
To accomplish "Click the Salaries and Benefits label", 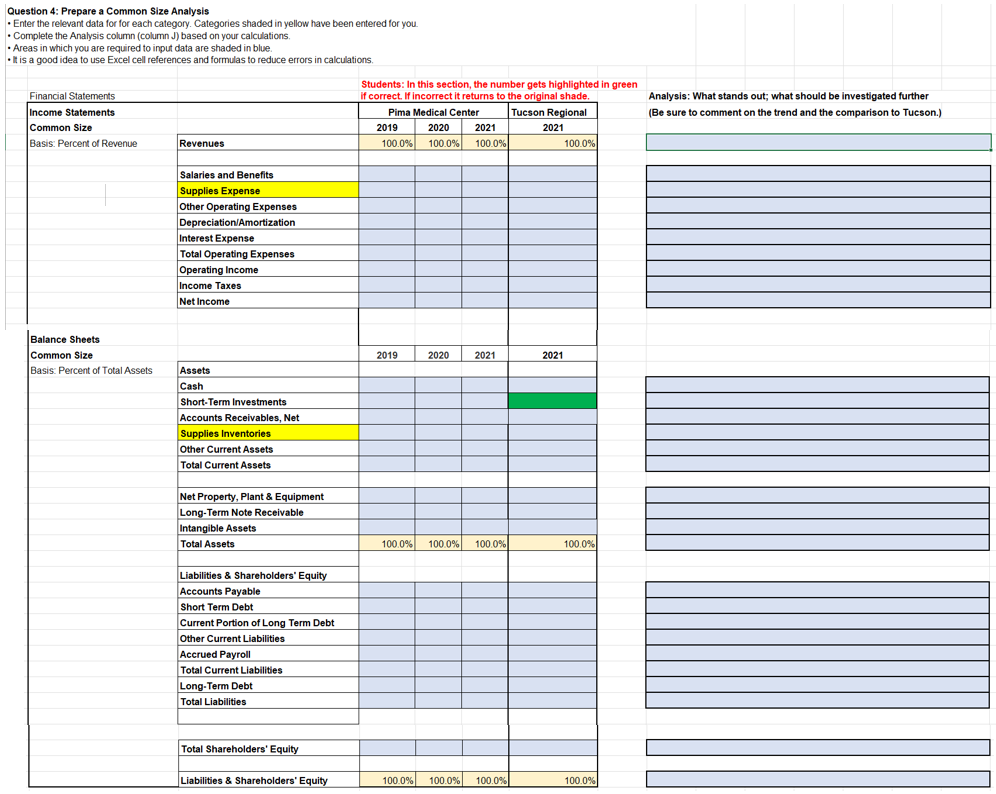I will 226,175.
